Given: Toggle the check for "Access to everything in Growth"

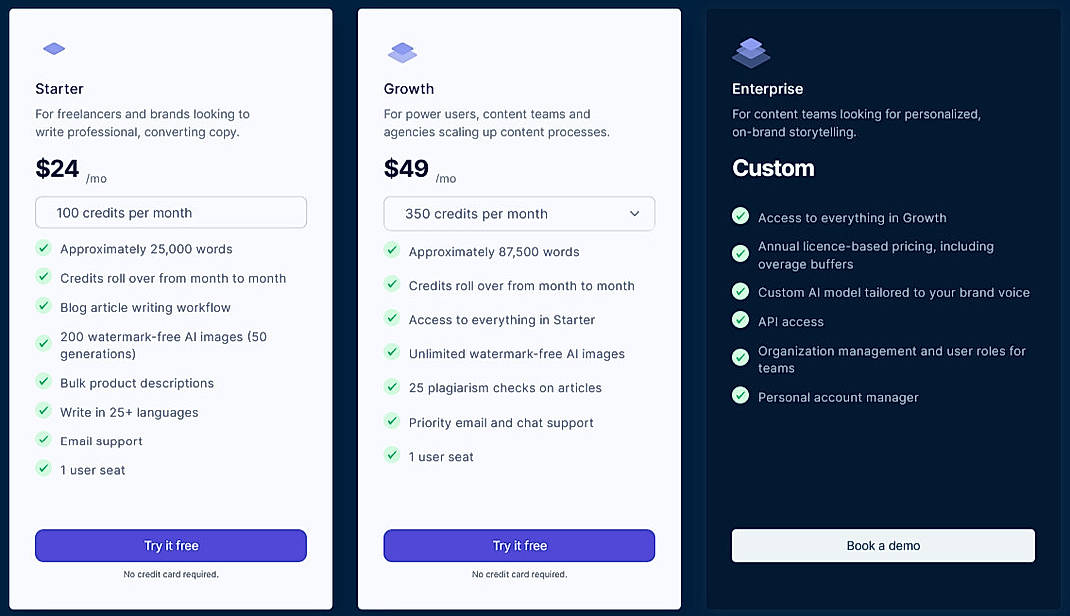Looking at the screenshot, I should 740,217.
